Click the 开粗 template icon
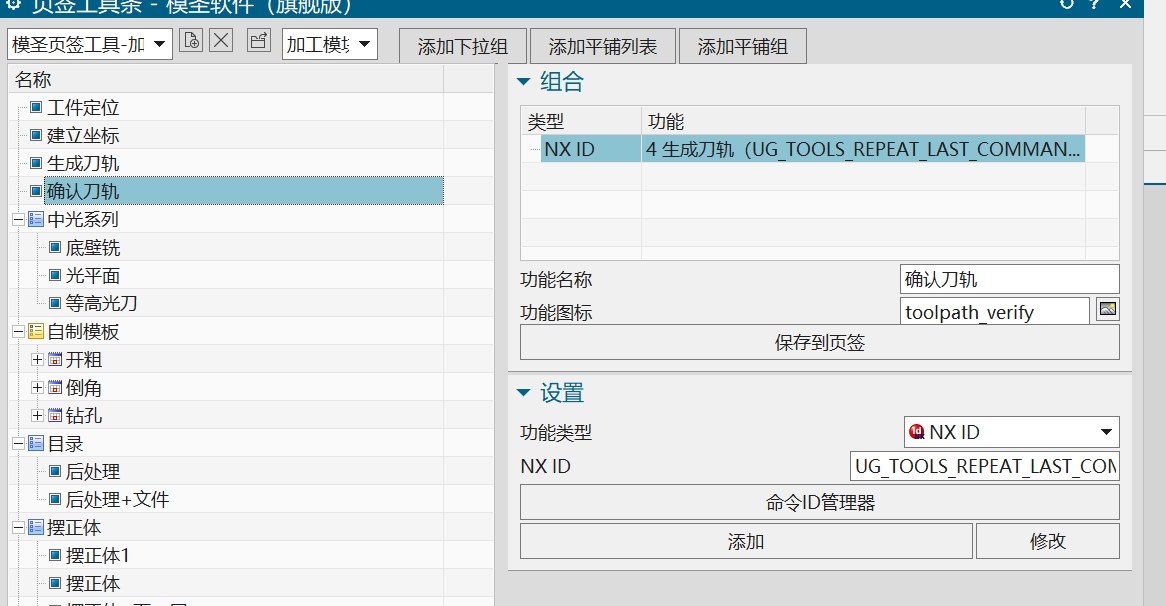1166x606 pixels. [x=55, y=360]
